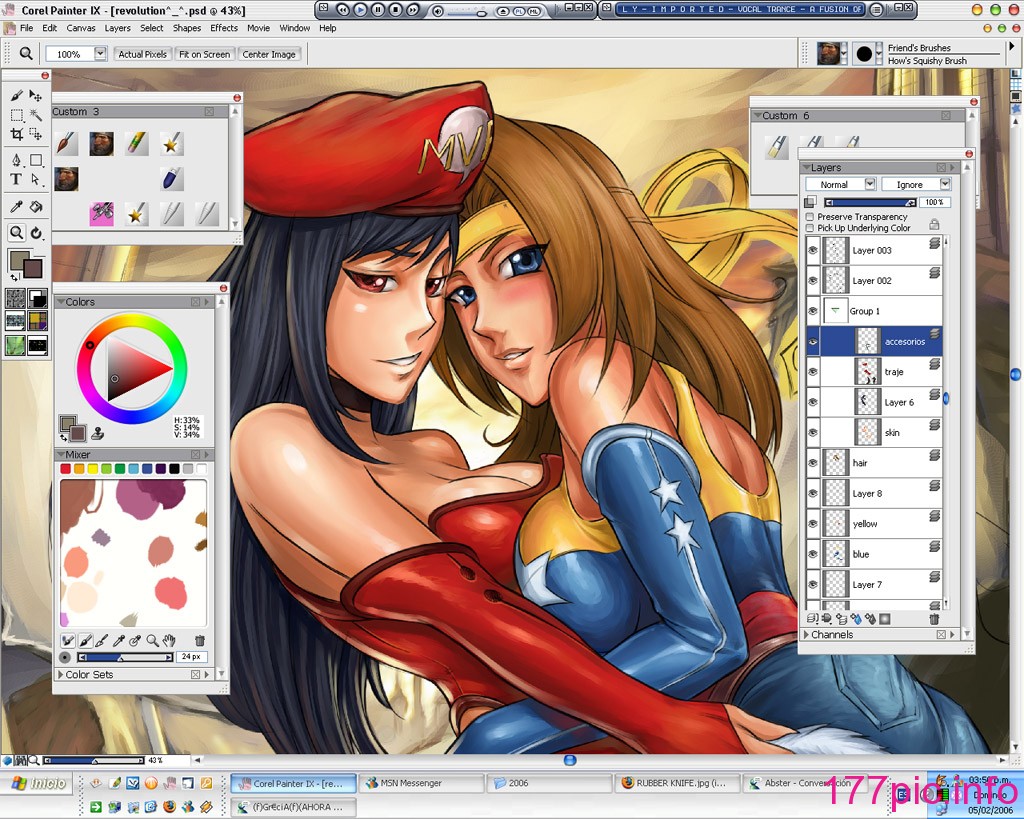Pick the Magic Wand tool

click(36, 115)
